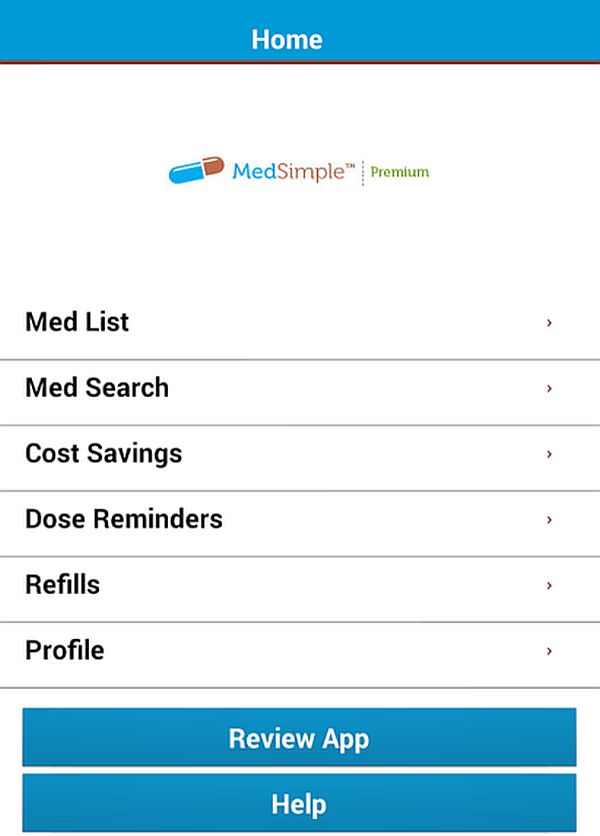Open the Profile section
This screenshot has height=836, width=600.
tap(300, 655)
